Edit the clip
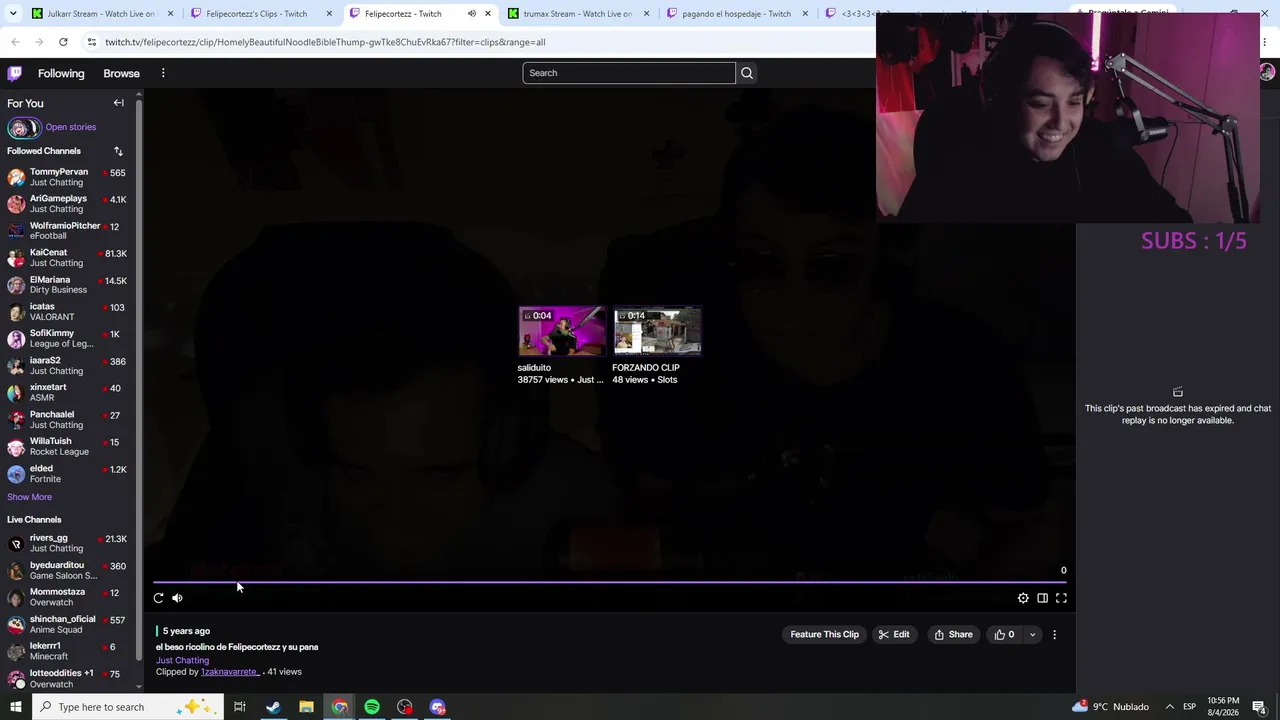 (894, 634)
